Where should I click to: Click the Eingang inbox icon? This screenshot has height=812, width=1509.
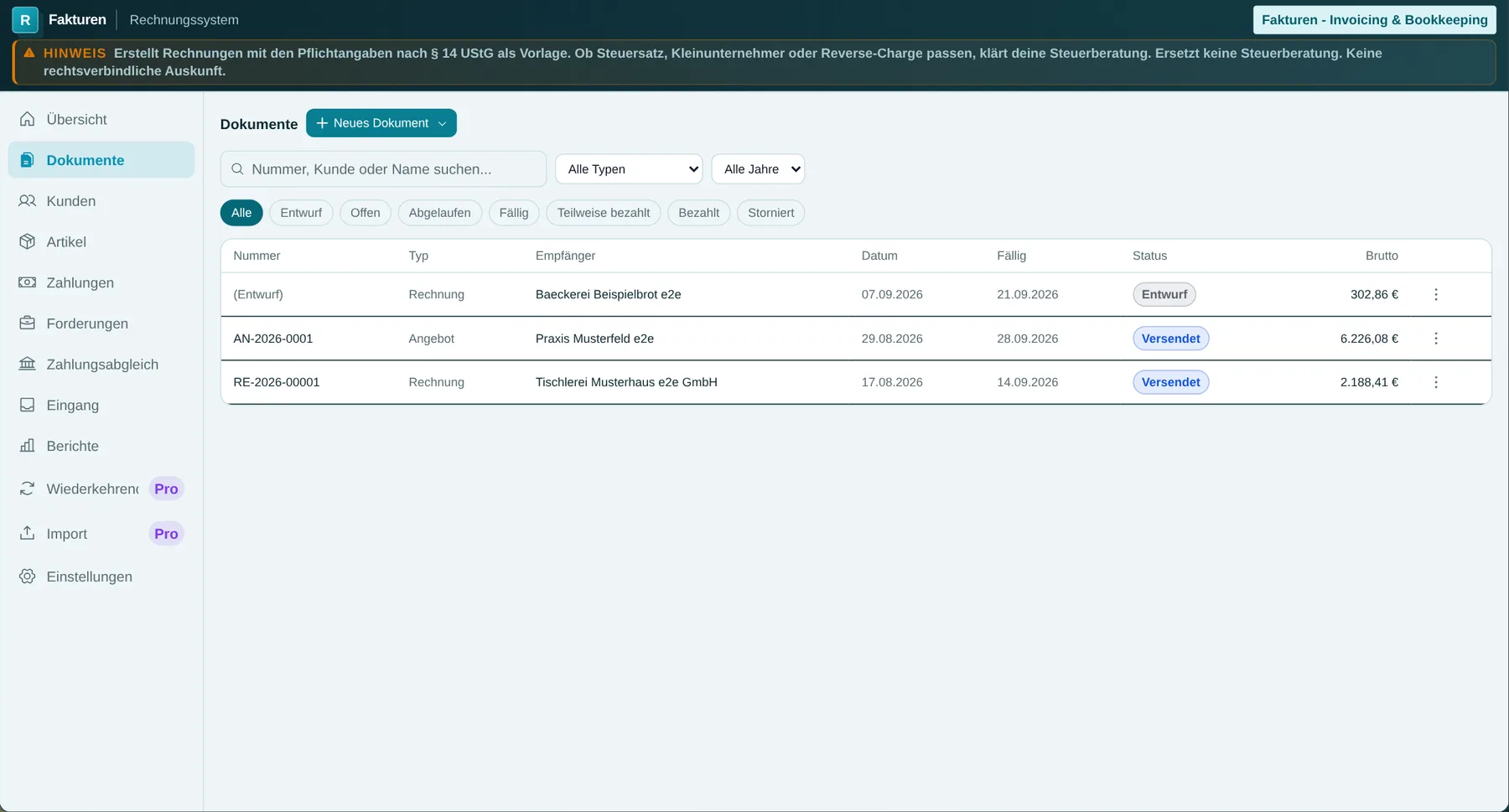28,405
